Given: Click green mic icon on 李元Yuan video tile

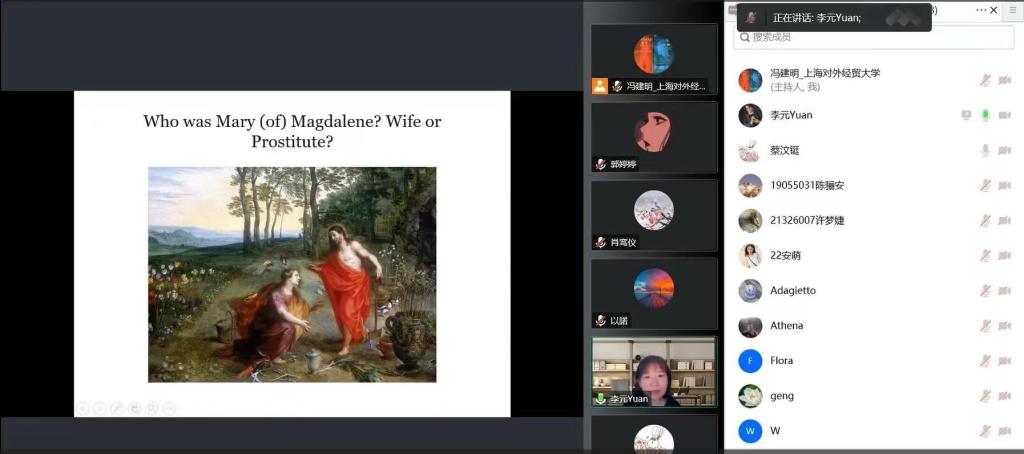Looking at the screenshot, I should tap(601, 398).
